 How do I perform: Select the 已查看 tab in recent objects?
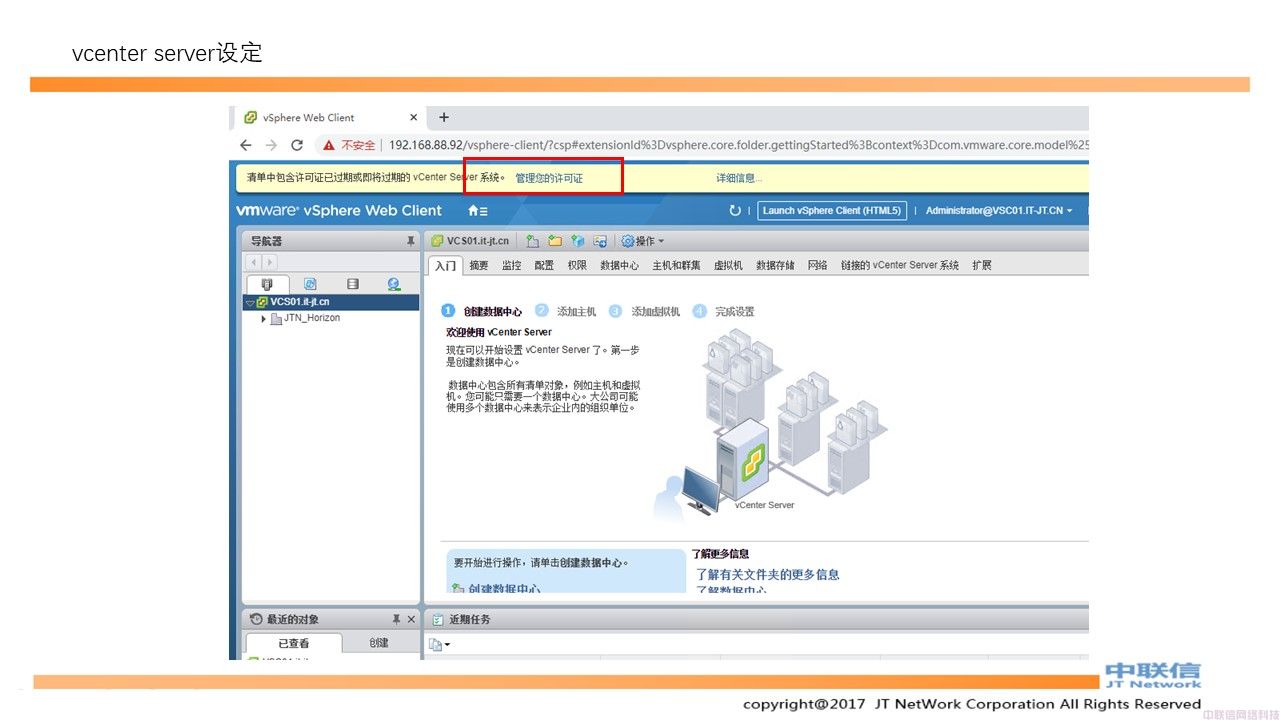click(293, 643)
